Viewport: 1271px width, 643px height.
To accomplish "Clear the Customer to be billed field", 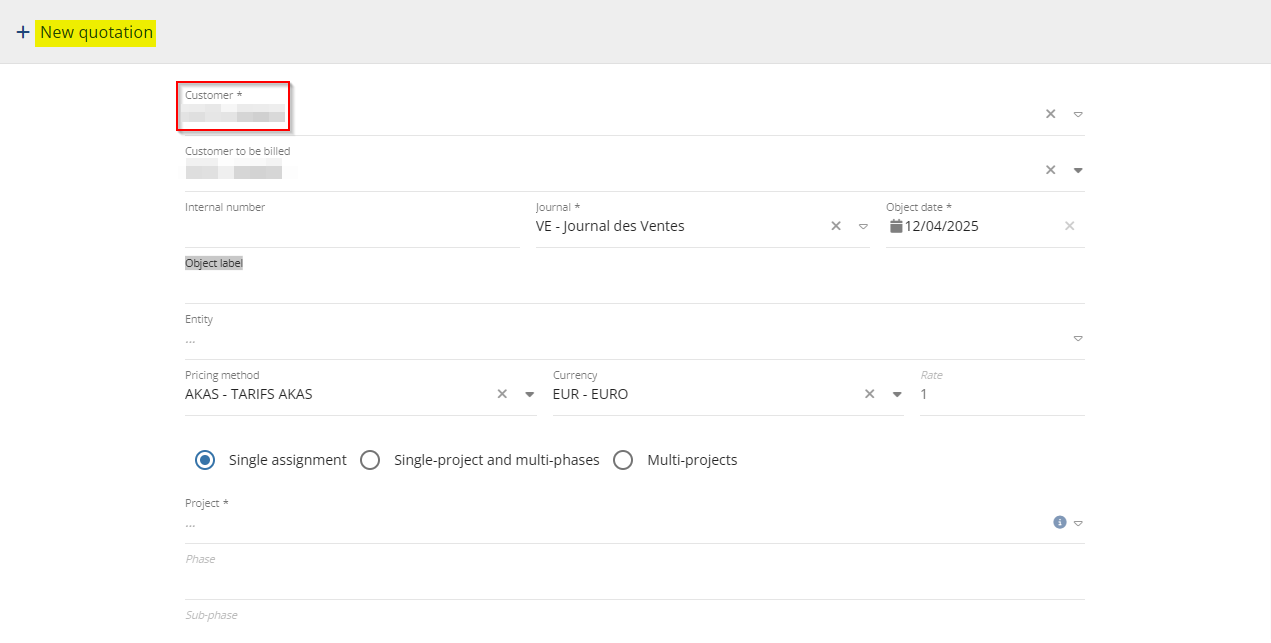I will tap(1050, 170).
